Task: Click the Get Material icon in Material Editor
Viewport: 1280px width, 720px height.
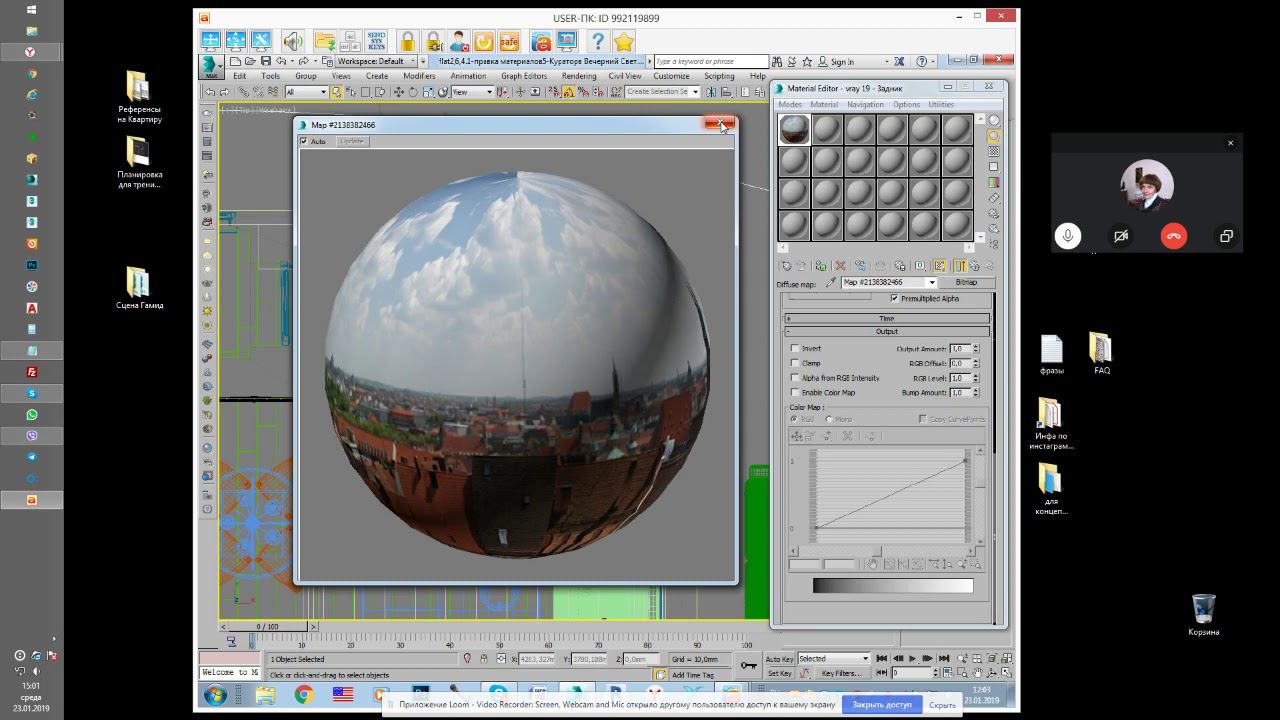Action: (787, 266)
